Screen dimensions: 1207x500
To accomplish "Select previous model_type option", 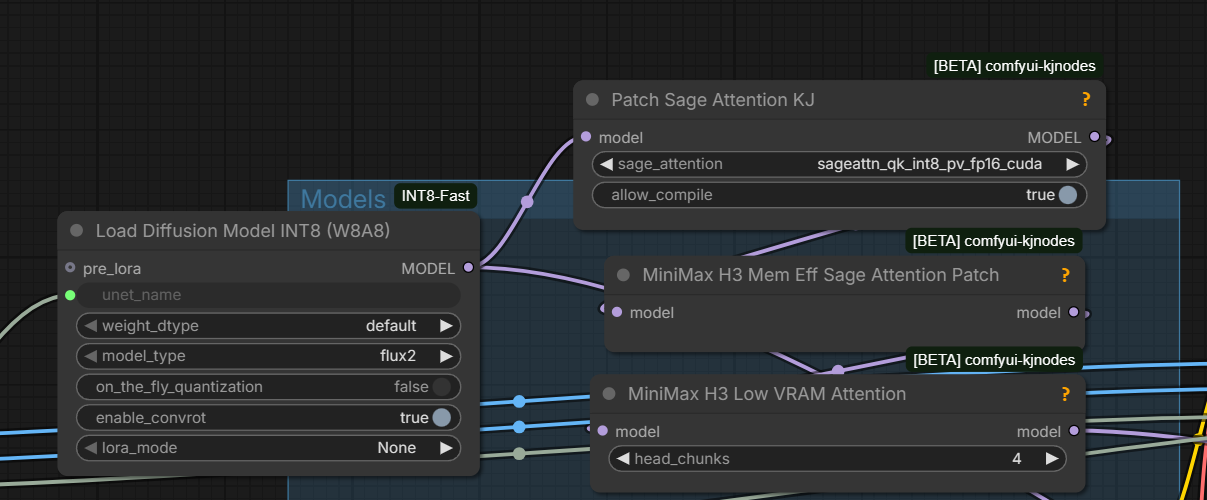I will pyautogui.click(x=90, y=356).
